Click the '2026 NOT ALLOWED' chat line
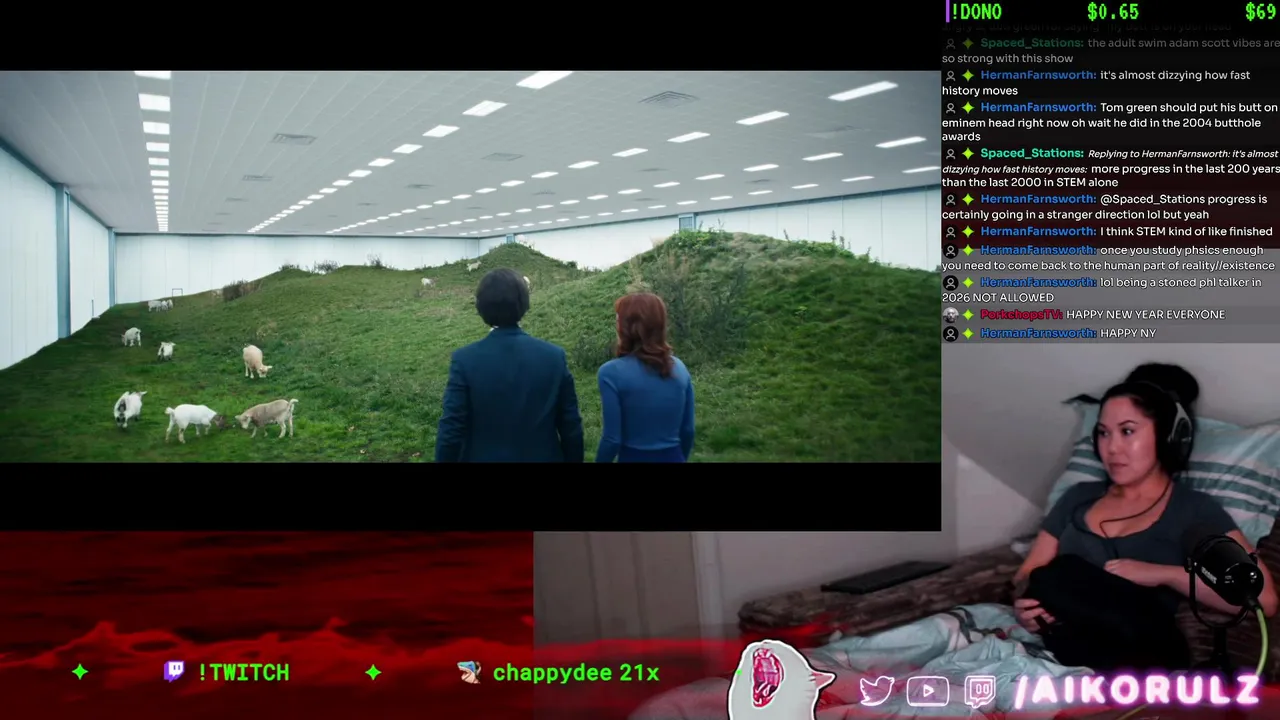1280x720 pixels. [x=998, y=297]
